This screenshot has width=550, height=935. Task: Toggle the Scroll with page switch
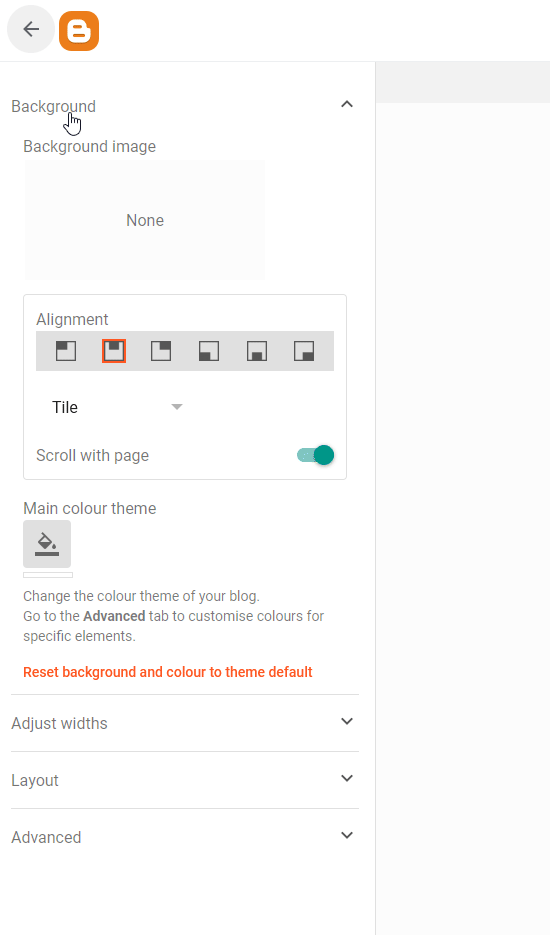pyautogui.click(x=316, y=455)
